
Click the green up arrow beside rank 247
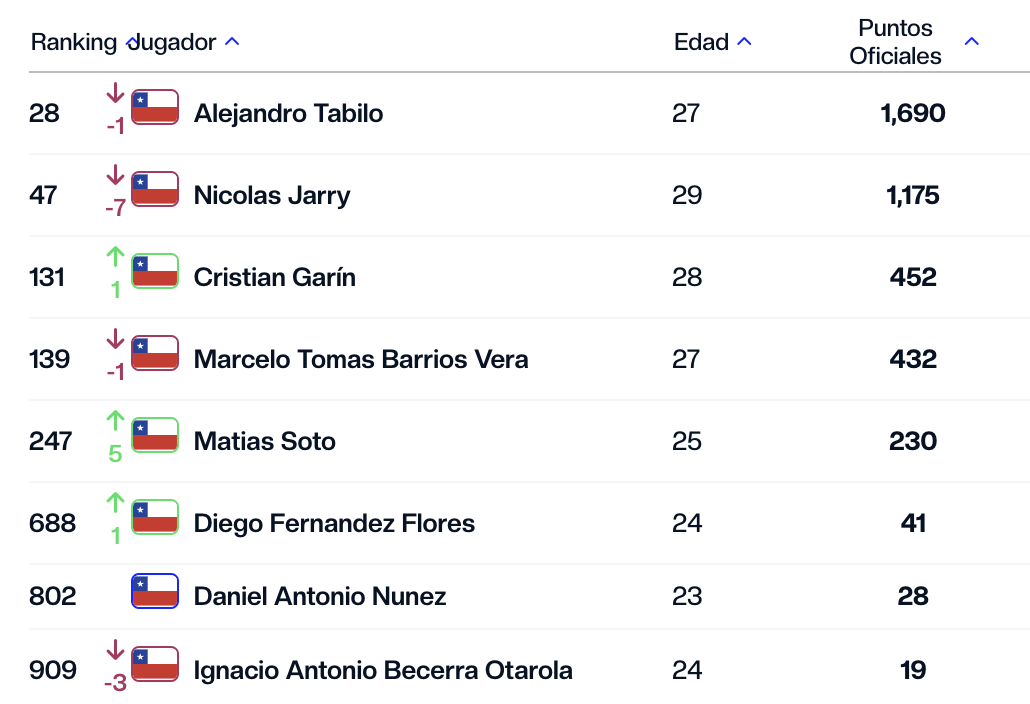tap(115, 420)
